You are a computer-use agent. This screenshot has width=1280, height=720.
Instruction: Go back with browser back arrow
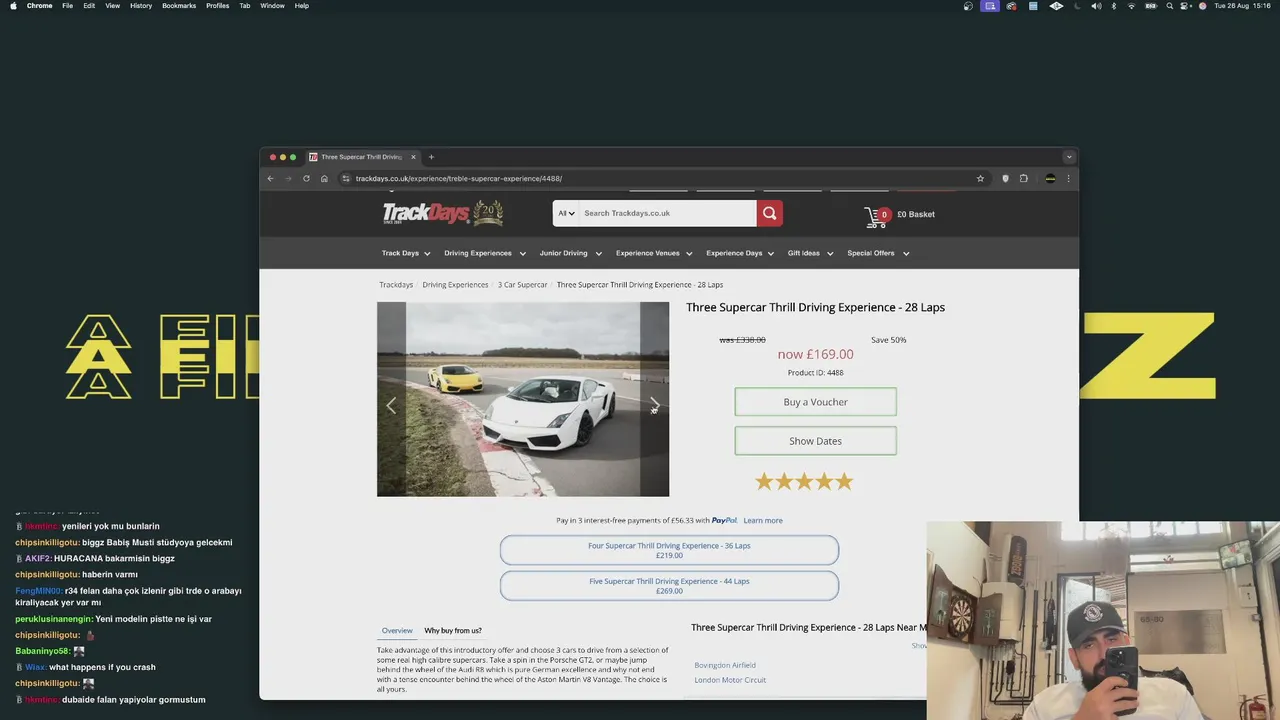(270, 179)
